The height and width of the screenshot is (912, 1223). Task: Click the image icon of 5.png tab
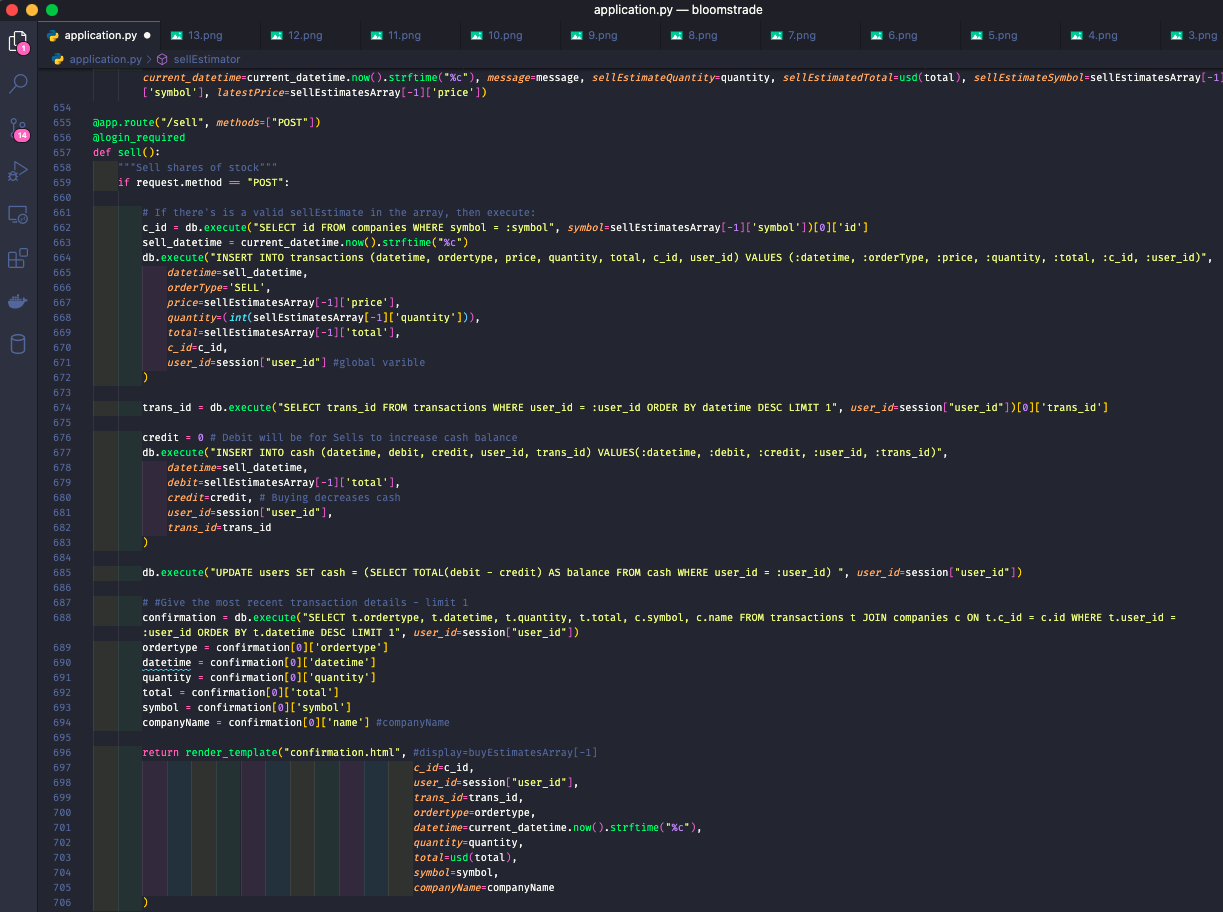(x=977, y=35)
